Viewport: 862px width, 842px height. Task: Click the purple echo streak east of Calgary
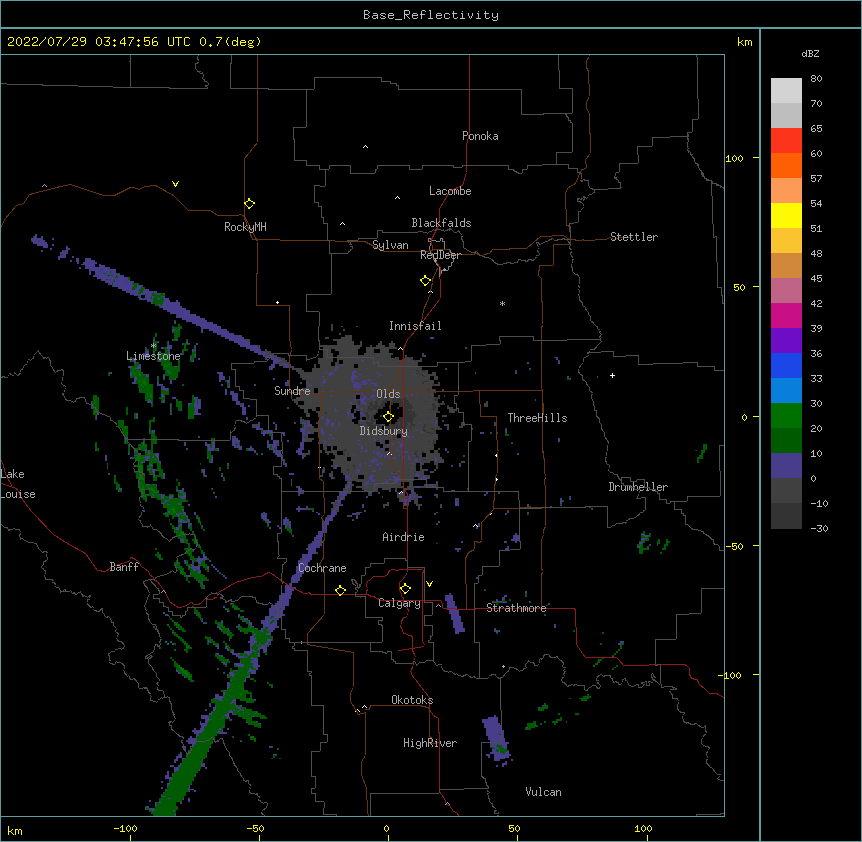tap(455, 613)
